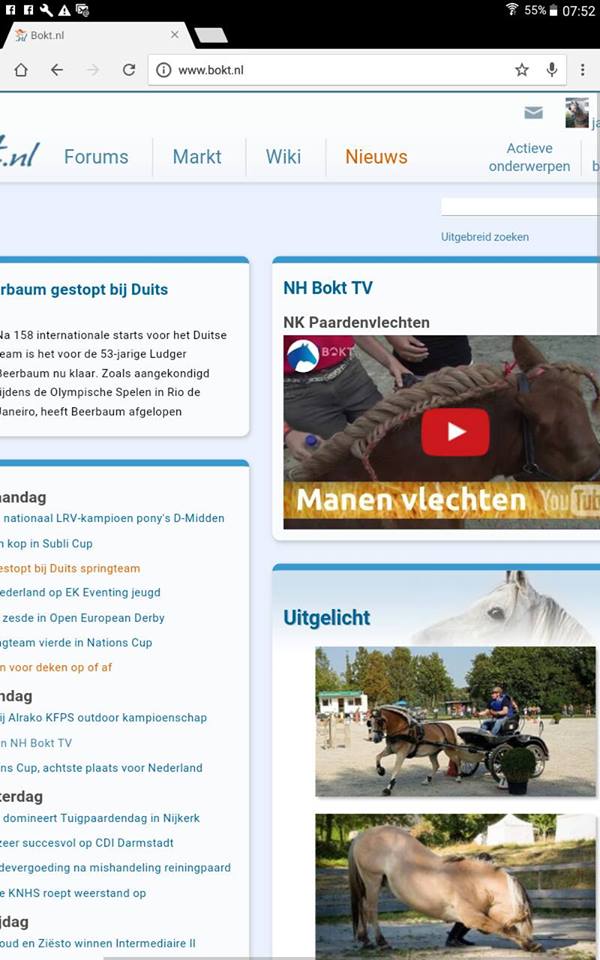The image size is (600, 960).
Task: Open the vierde in Nations Cup article
Action: coord(76,643)
